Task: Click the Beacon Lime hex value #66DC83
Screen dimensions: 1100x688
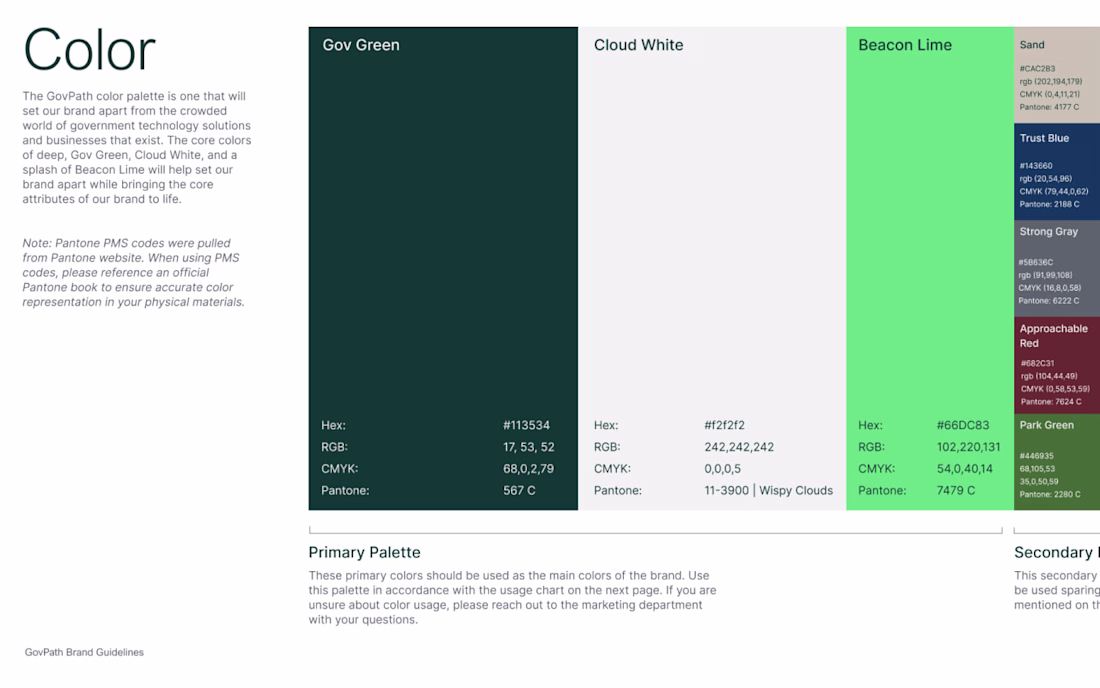Action: [x=962, y=425]
